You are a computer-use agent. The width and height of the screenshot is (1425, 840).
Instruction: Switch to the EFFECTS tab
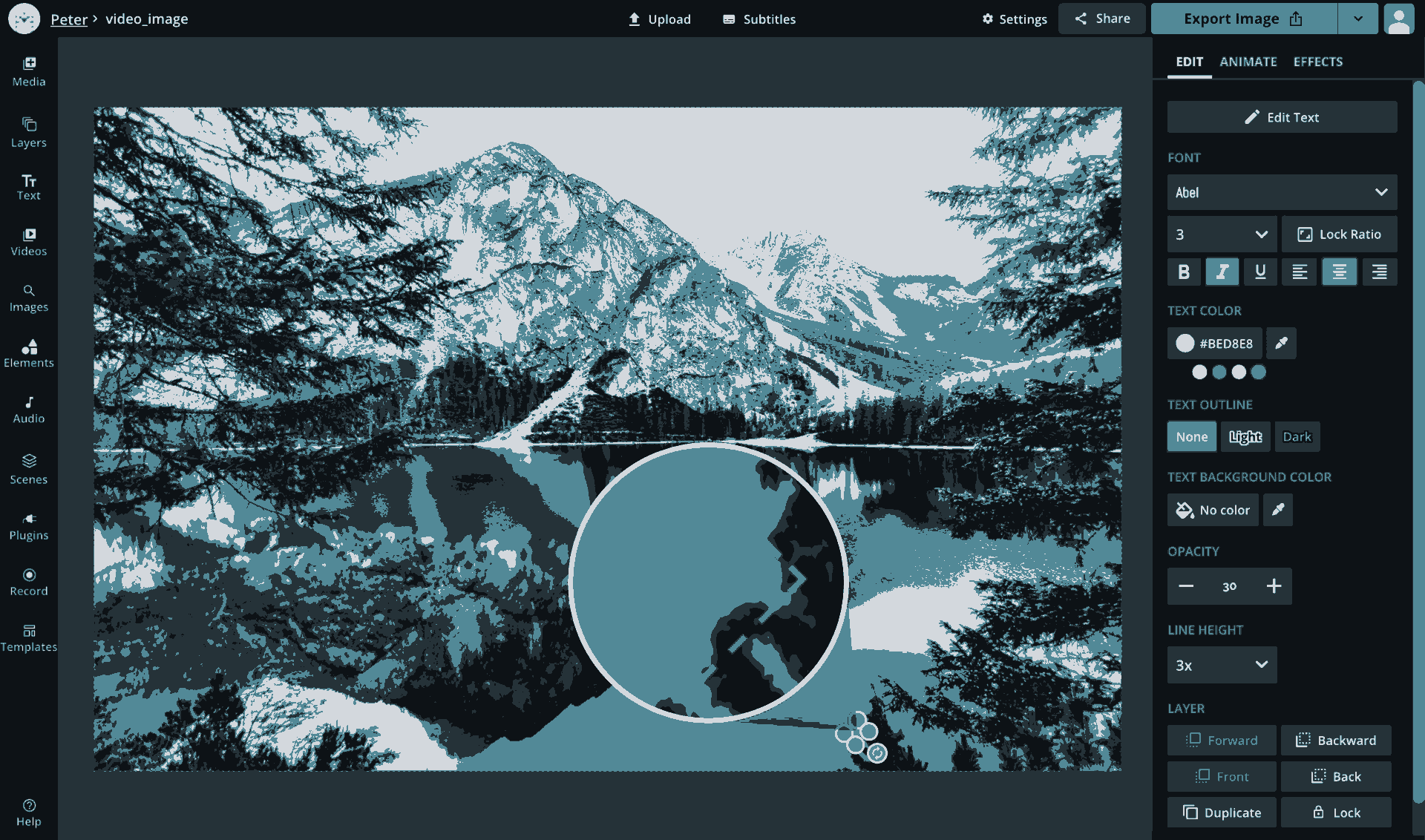[1318, 62]
